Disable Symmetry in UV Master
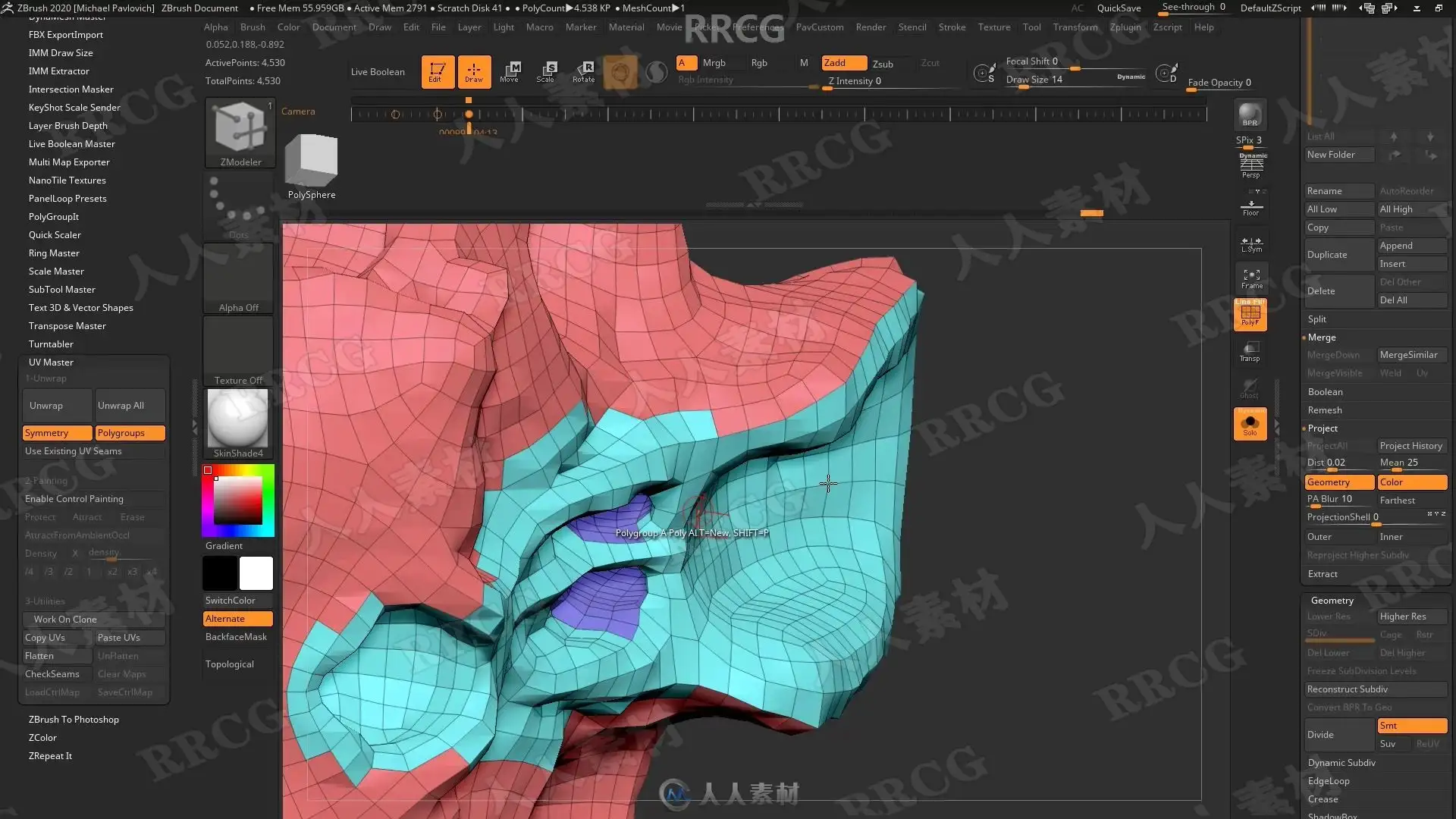 (57, 433)
